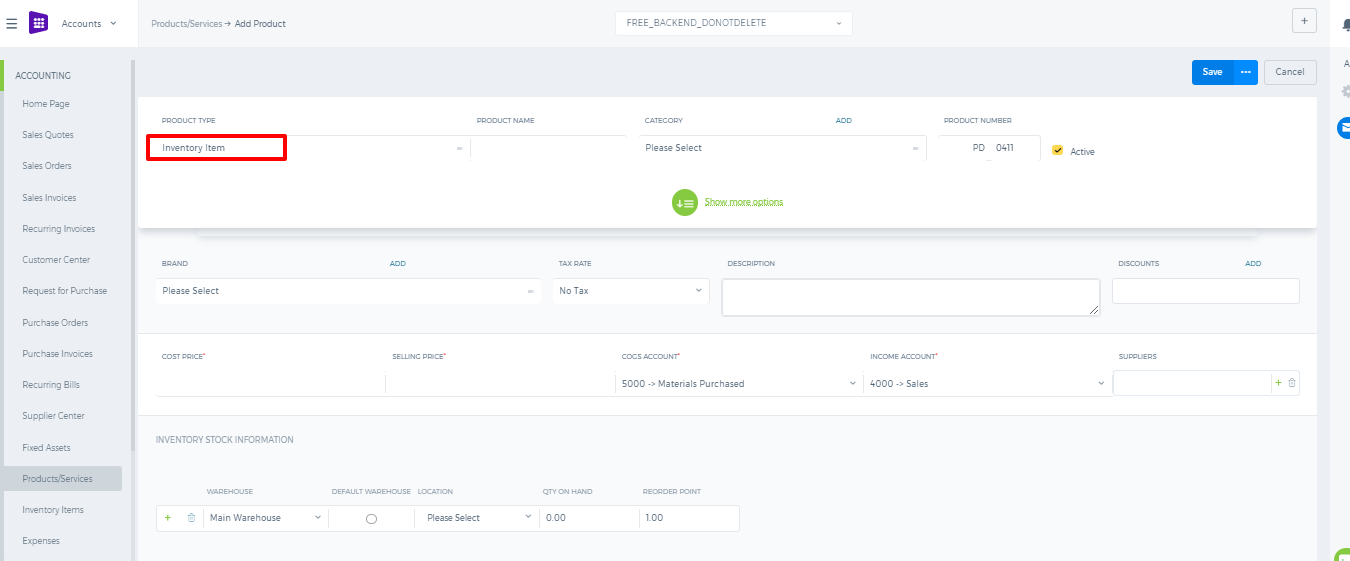
Task: Open the Save button's more options dropdown
Action: [1246, 72]
